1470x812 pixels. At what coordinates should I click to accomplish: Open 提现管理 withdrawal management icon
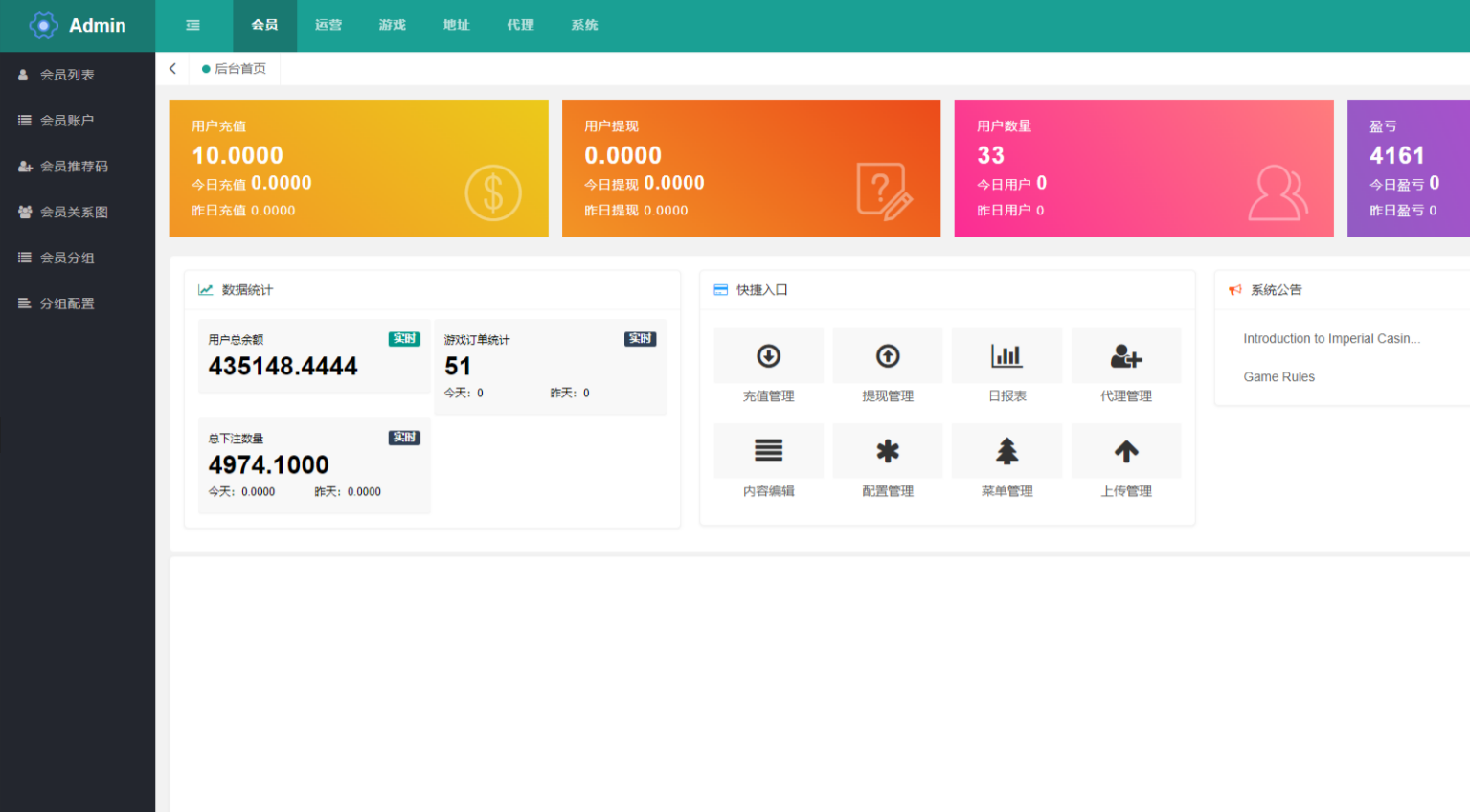(x=887, y=355)
